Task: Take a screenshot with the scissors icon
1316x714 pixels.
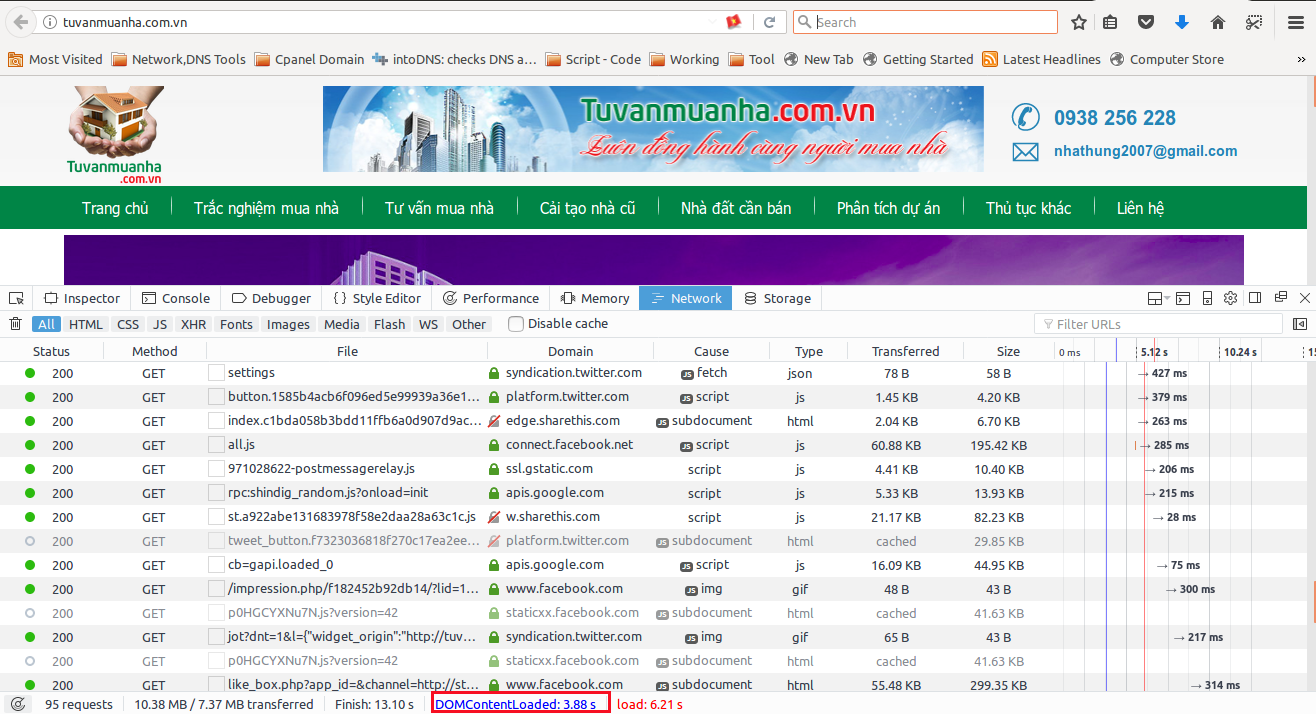Action: 1254,22
